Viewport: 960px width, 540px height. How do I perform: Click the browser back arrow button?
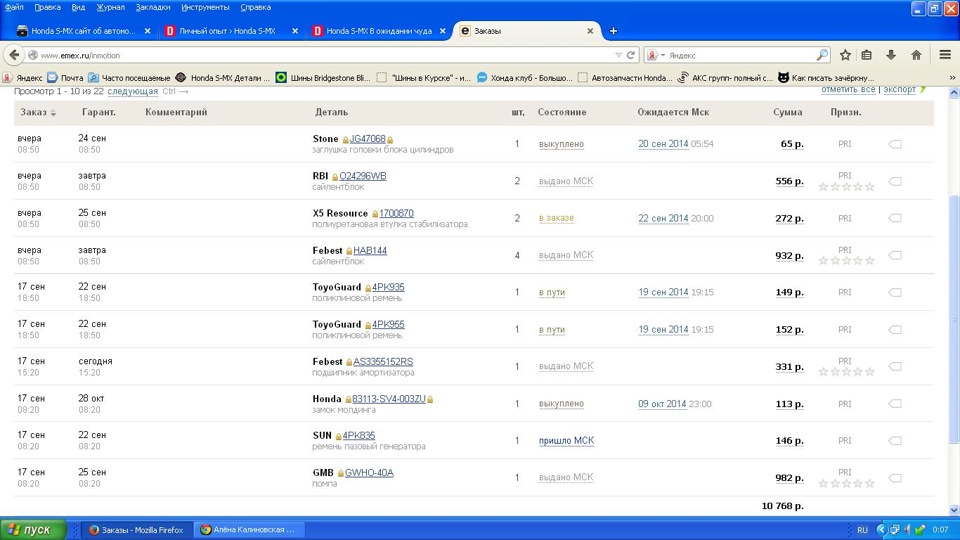tap(14, 55)
